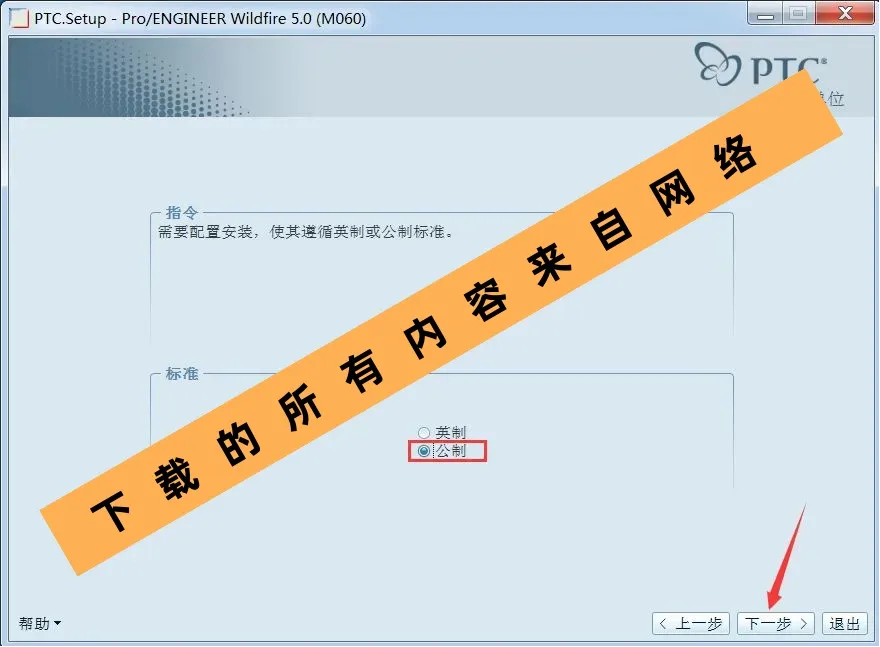Click 退出 to exit setup
Viewport: 880px width, 647px height.
[845, 623]
